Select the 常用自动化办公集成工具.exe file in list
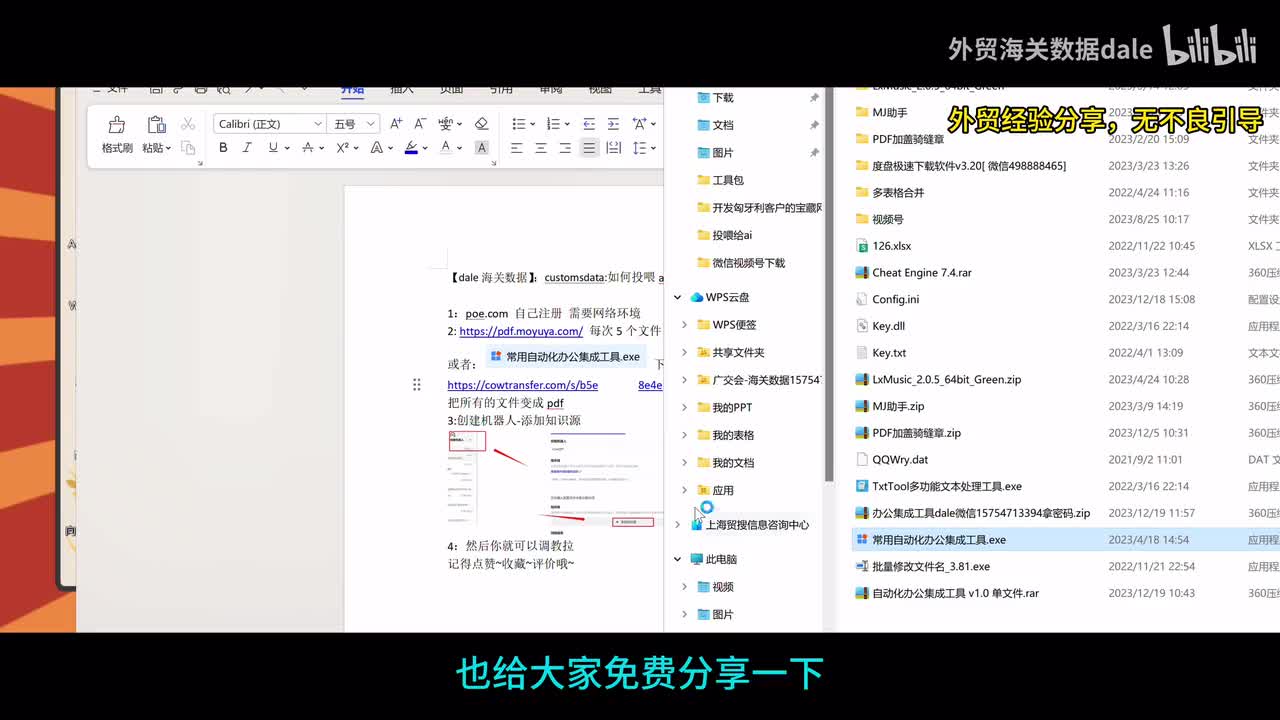 click(x=938, y=540)
